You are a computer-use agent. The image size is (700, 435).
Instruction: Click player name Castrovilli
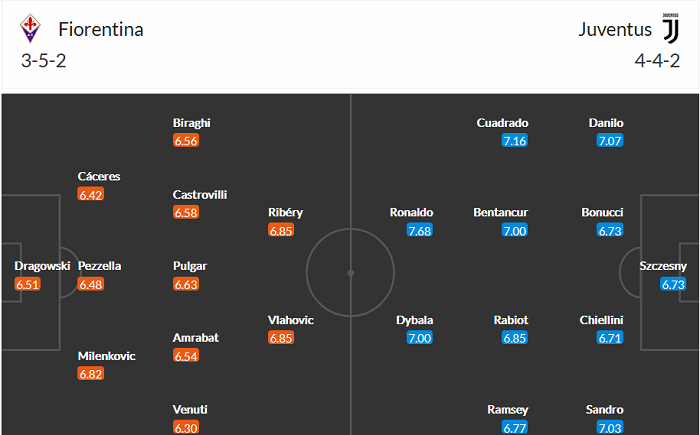tap(200, 194)
